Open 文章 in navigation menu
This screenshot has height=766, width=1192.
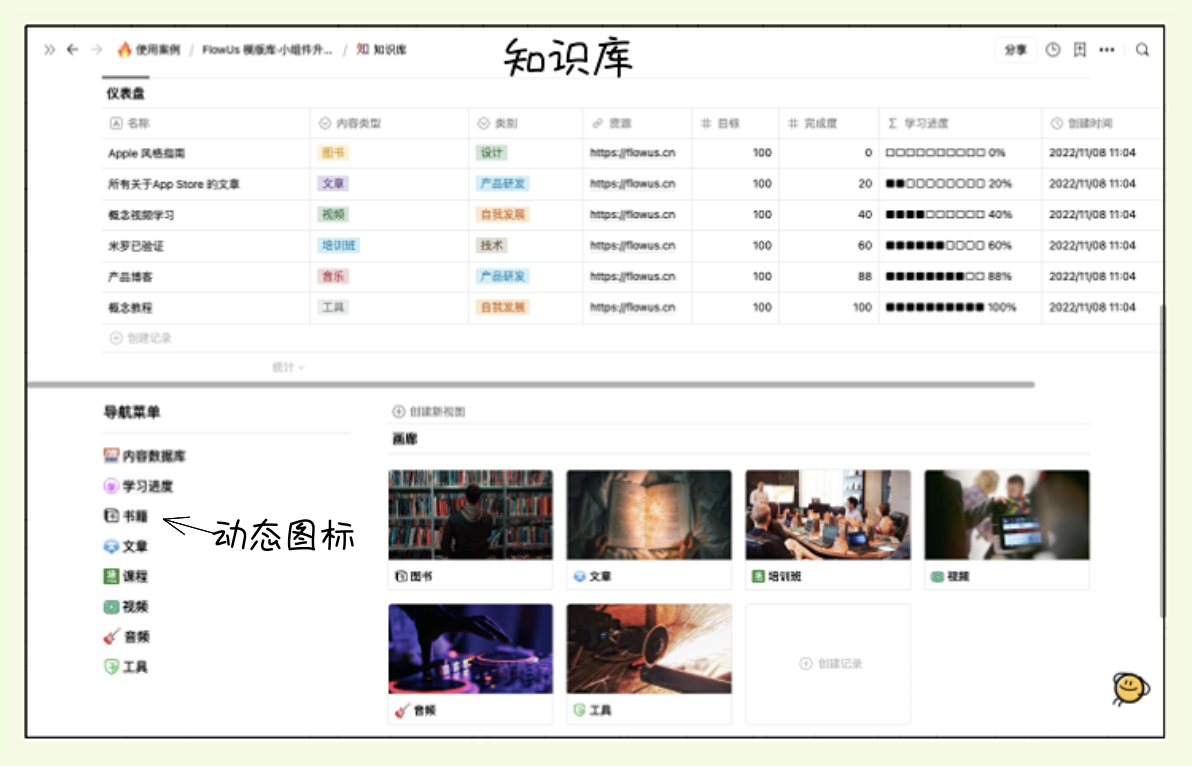pos(125,546)
